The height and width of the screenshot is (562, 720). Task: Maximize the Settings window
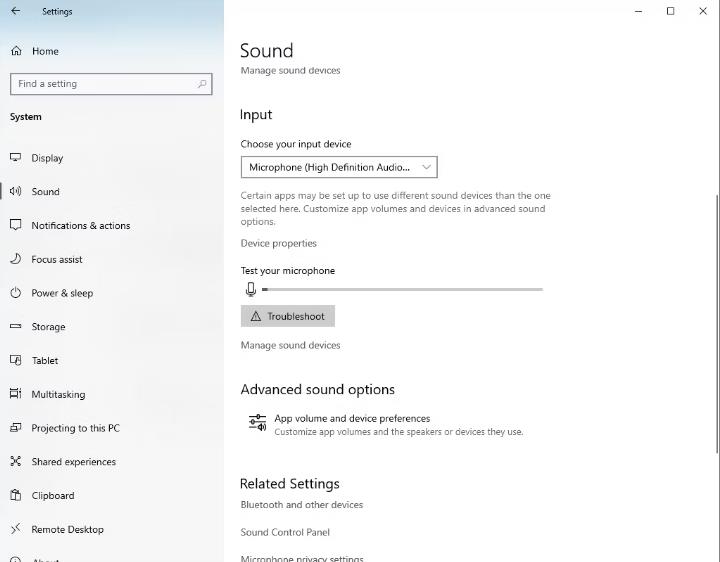670,11
